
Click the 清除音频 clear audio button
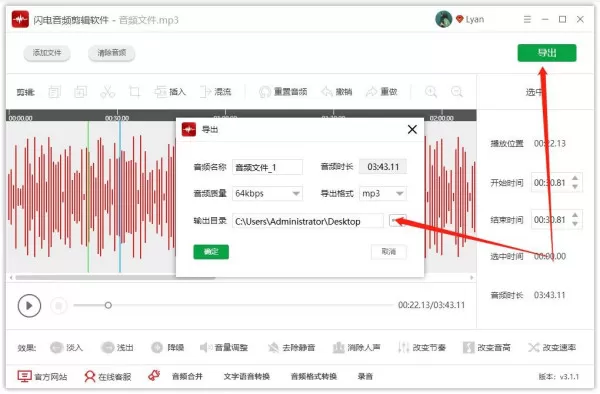point(111,53)
